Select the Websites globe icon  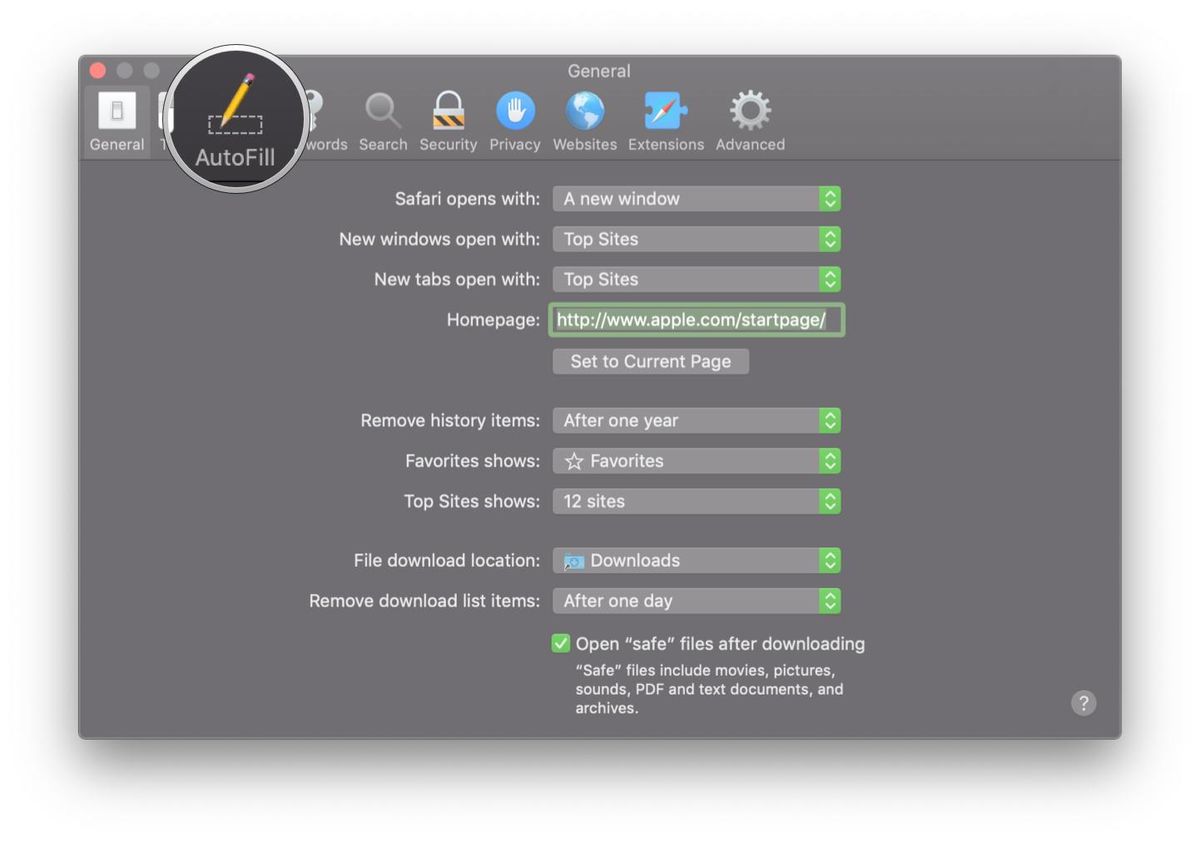pos(584,113)
